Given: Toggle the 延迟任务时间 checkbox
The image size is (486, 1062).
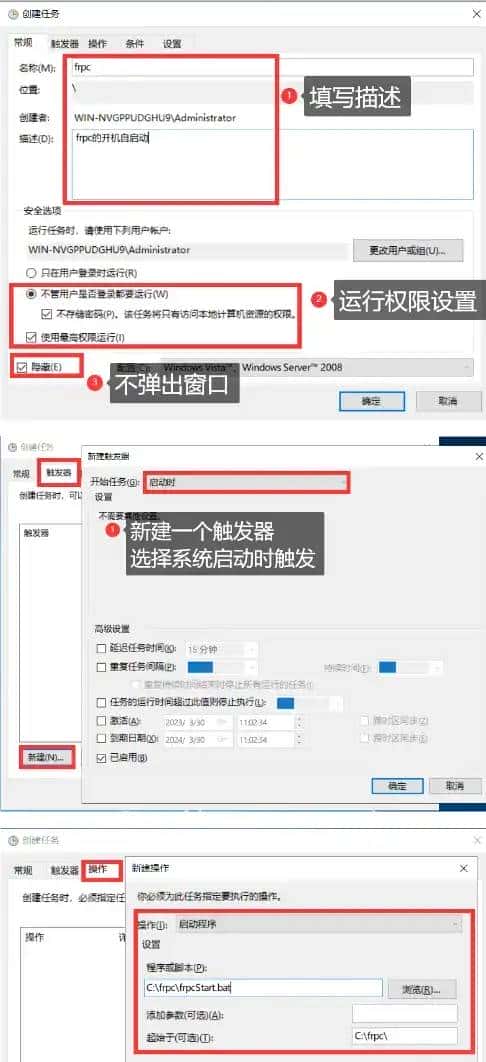Looking at the screenshot, I should 102,648.
